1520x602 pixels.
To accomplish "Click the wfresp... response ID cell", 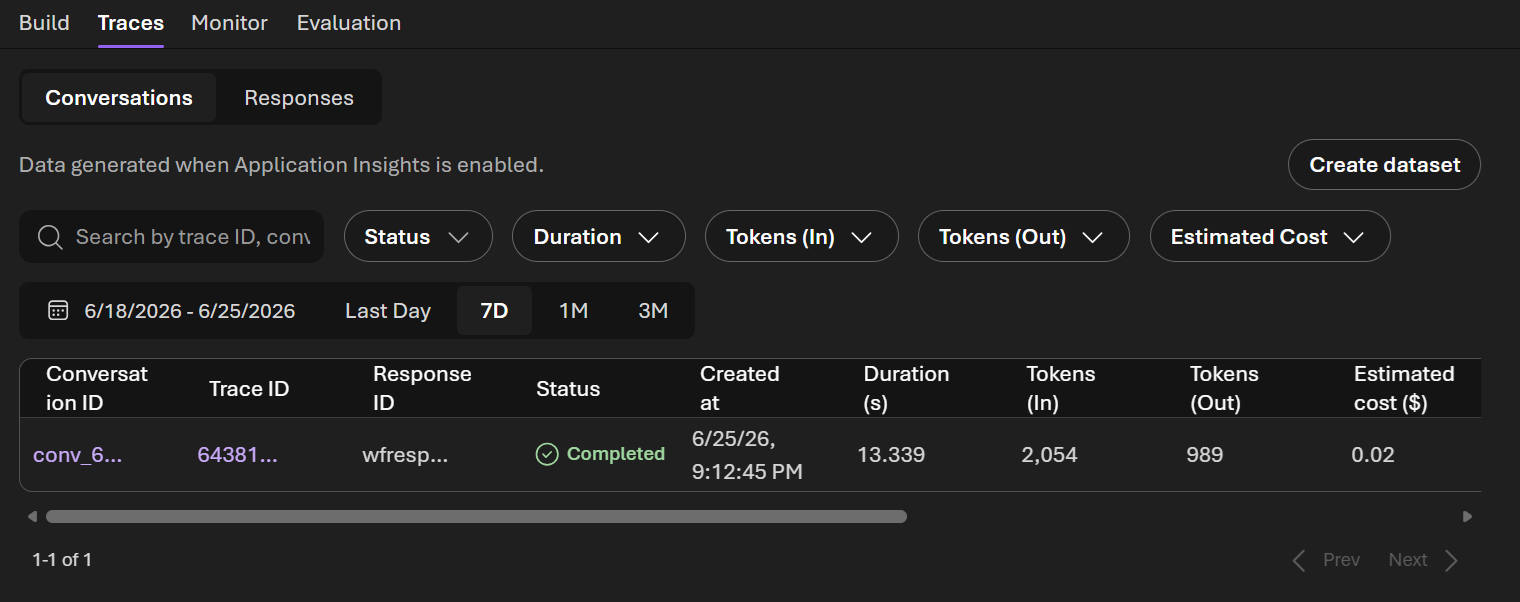I will pos(405,455).
